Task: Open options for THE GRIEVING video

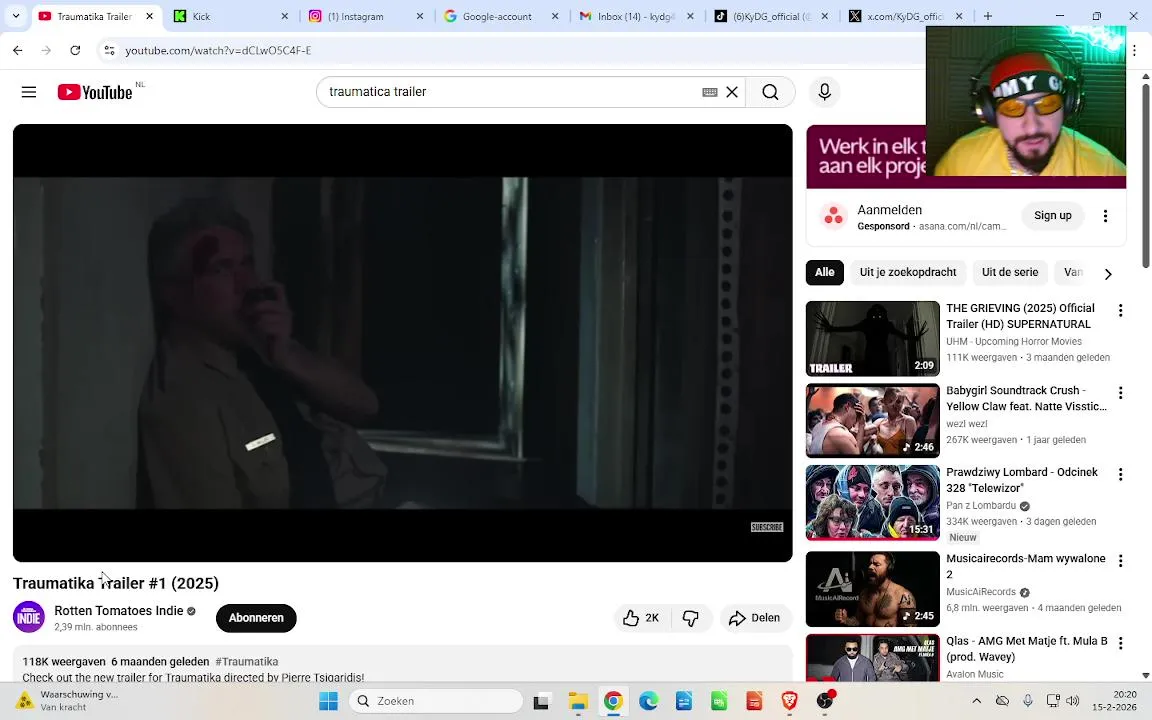Action: pyautogui.click(x=1120, y=310)
